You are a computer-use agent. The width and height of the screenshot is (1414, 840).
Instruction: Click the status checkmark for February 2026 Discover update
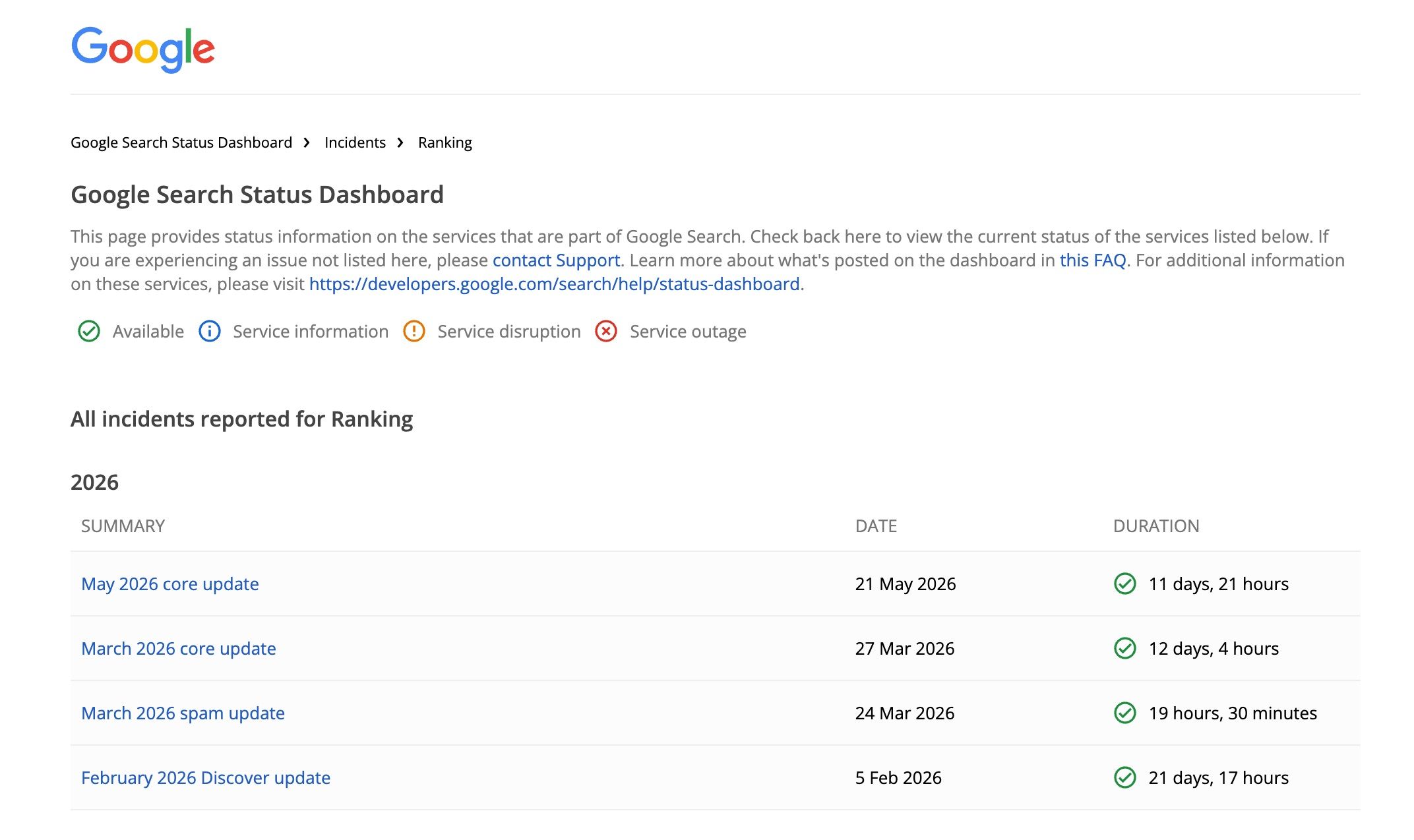pos(1125,777)
